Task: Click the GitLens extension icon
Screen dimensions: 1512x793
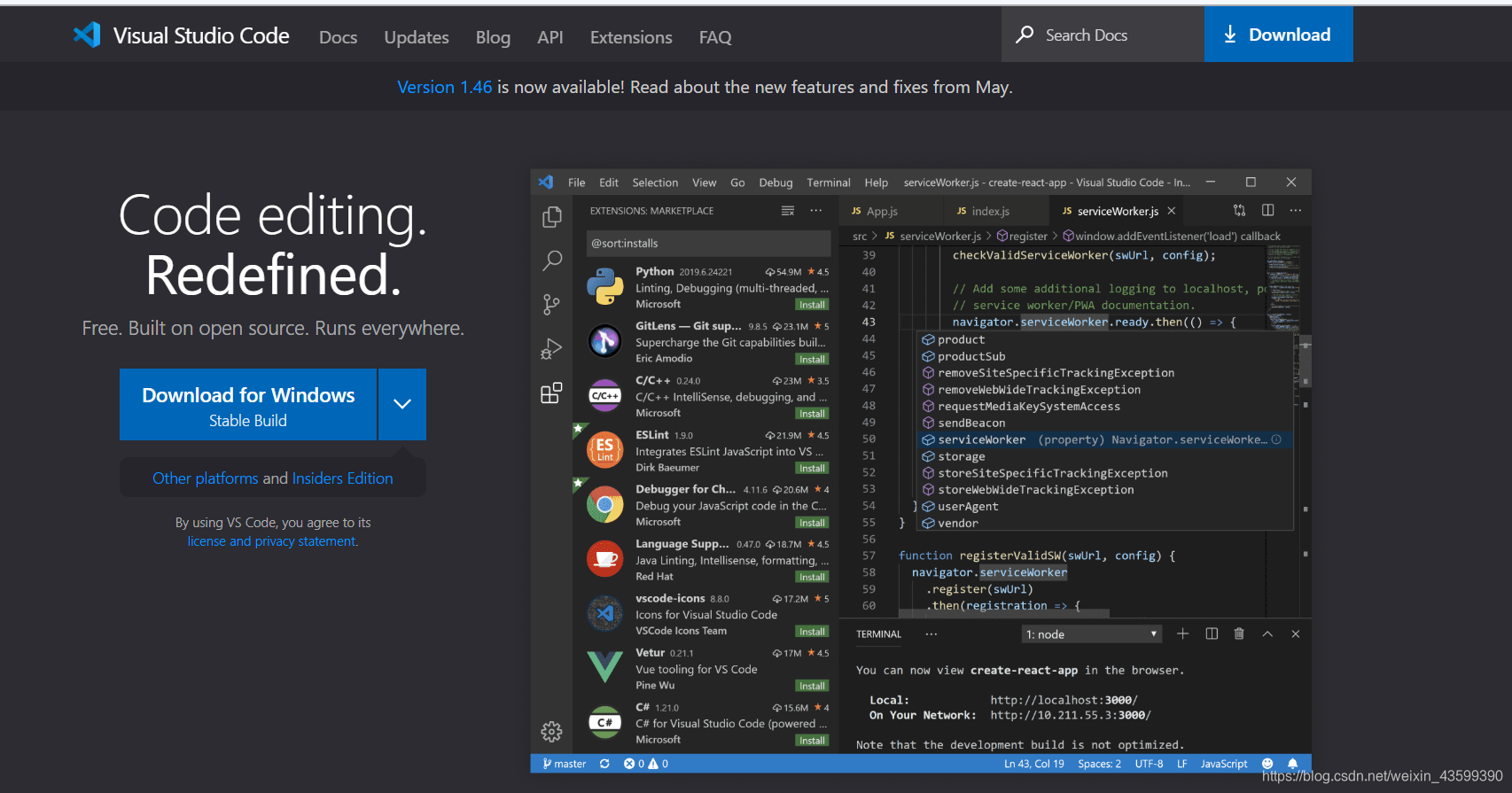Action: (604, 341)
